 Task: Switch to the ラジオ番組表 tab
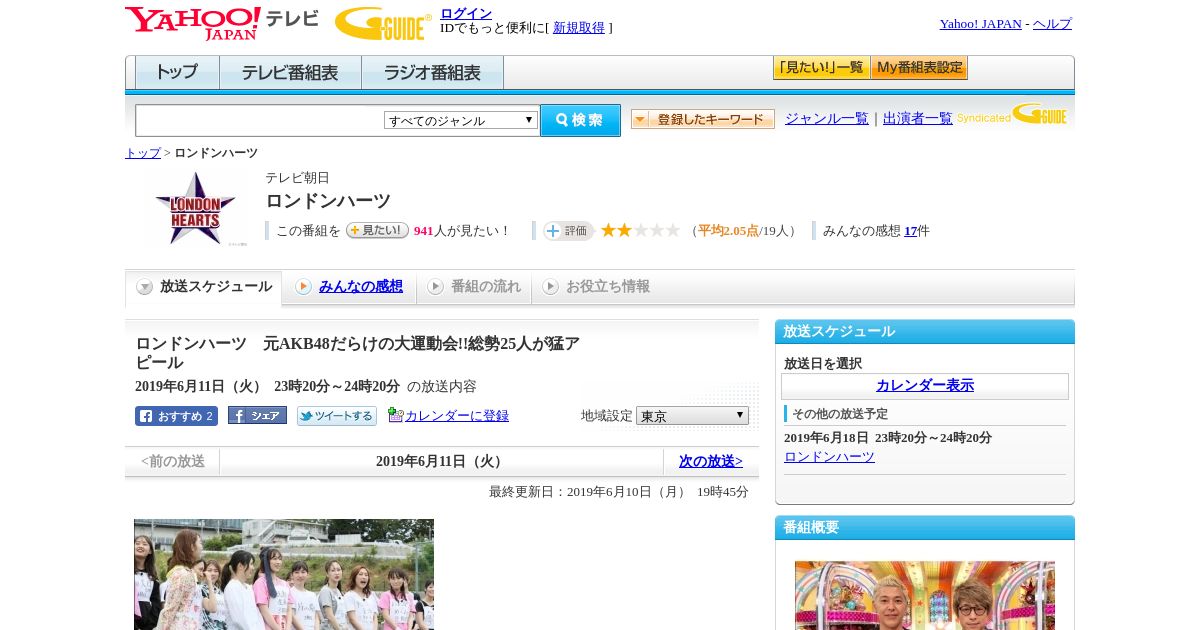tap(432, 73)
